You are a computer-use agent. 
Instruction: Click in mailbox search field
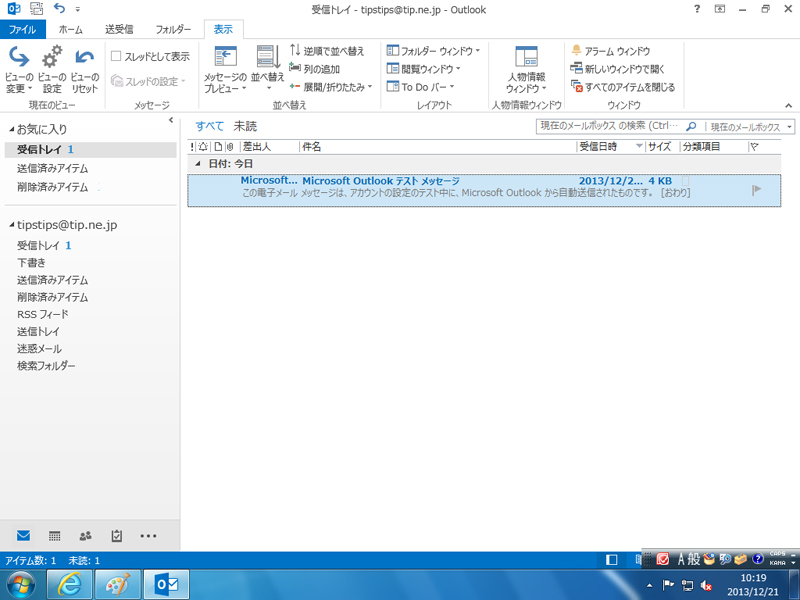click(x=610, y=126)
